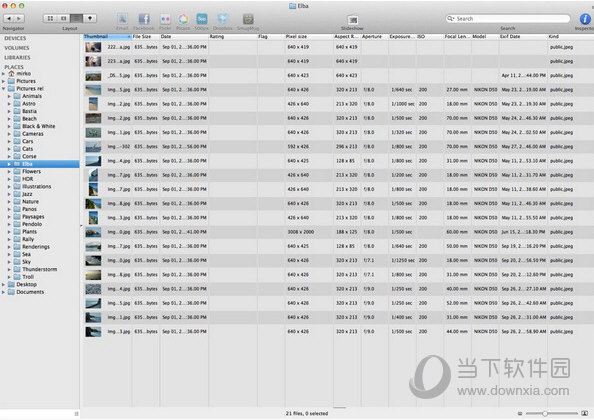Select the Jazz folder
The width and height of the screenshot is (594, 420).
click(27, 194)
